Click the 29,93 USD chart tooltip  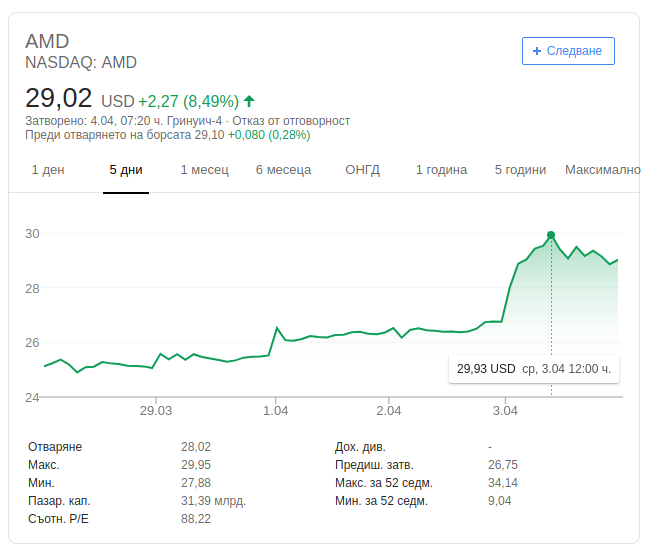534,369
